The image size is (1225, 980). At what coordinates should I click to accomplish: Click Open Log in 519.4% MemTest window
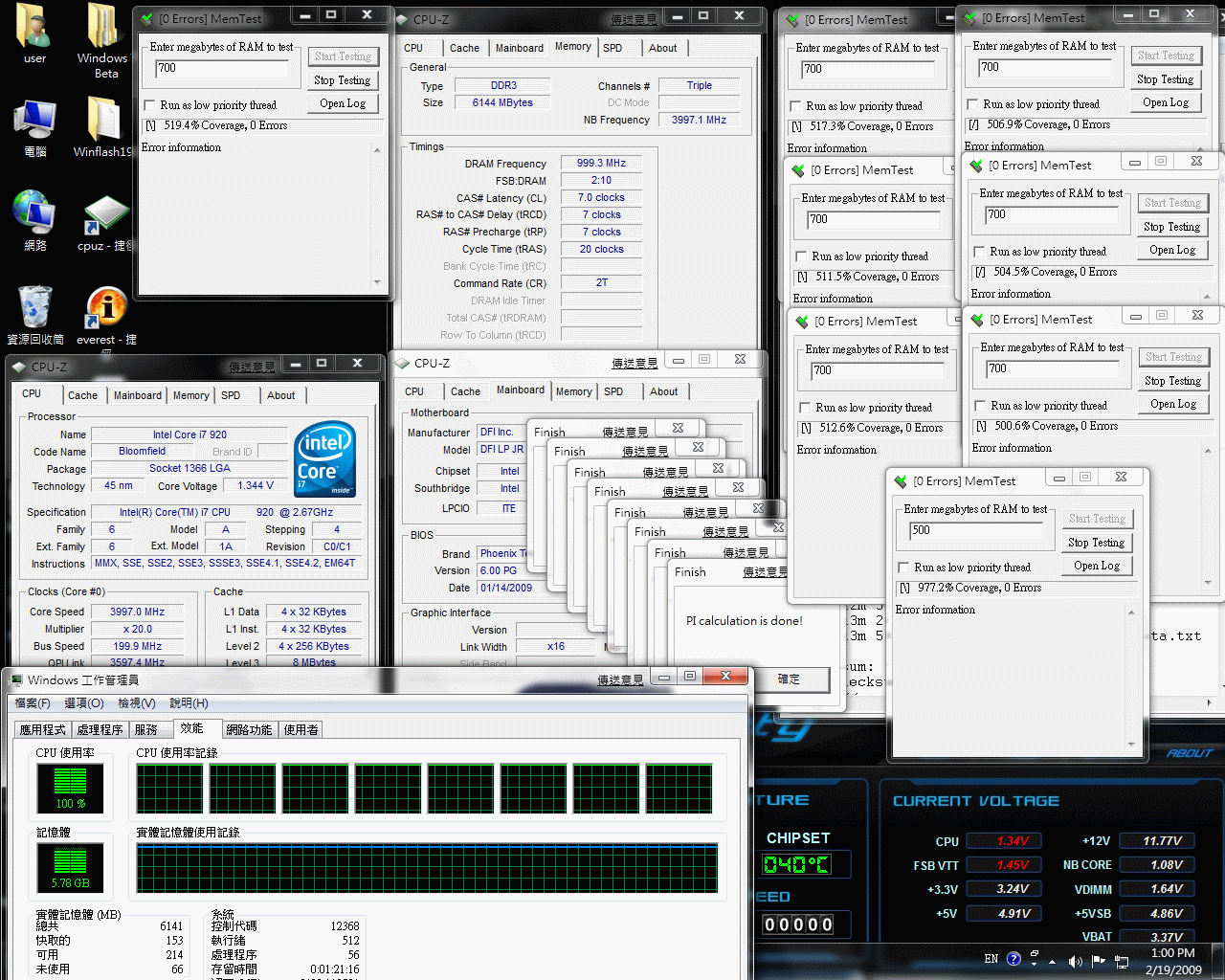(x=343, y=103)
